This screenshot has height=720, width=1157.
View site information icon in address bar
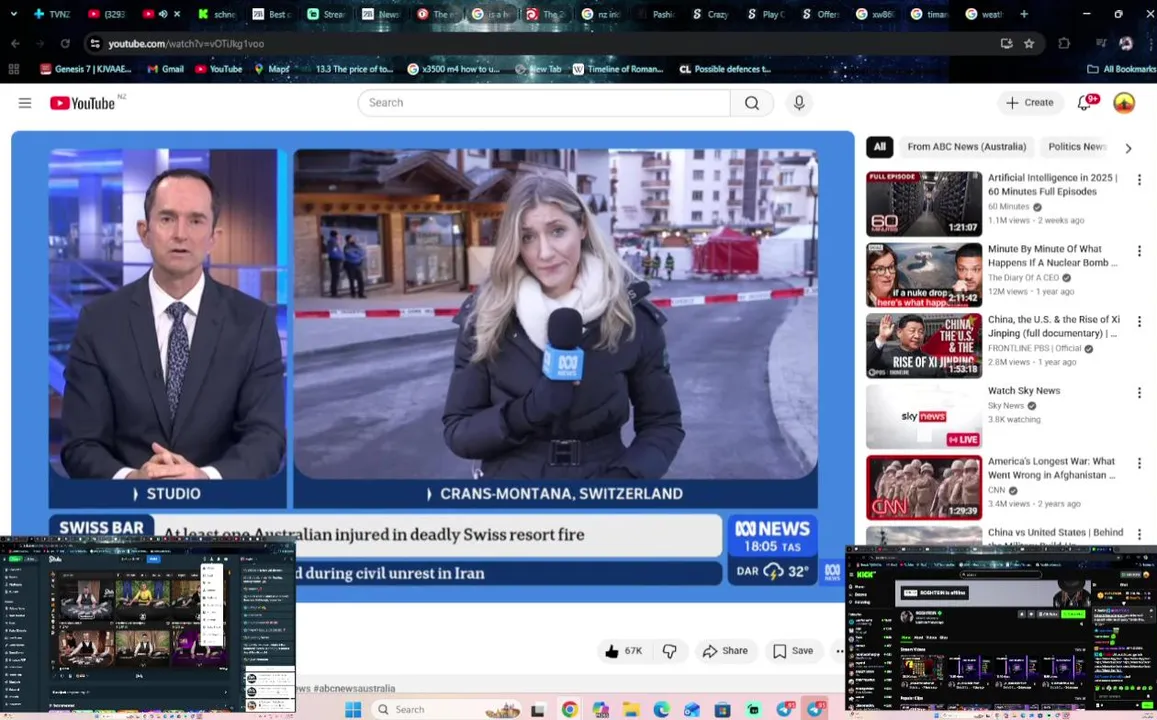95,44
